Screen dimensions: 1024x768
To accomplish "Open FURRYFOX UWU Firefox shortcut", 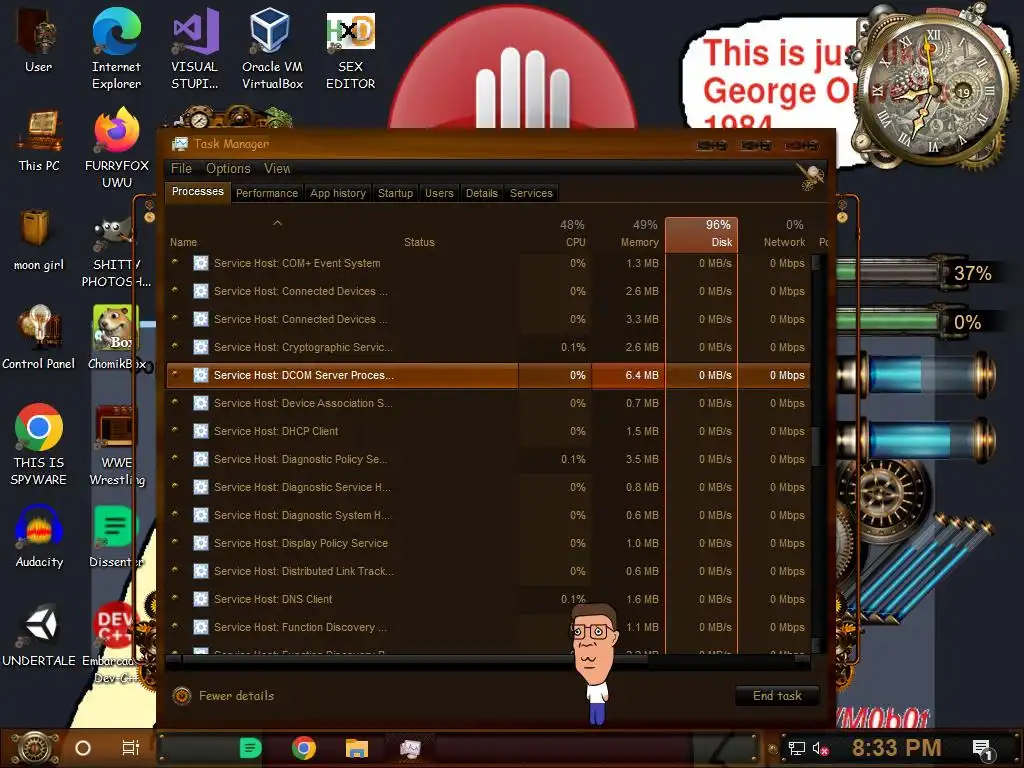I will click(x=117, y=148).
